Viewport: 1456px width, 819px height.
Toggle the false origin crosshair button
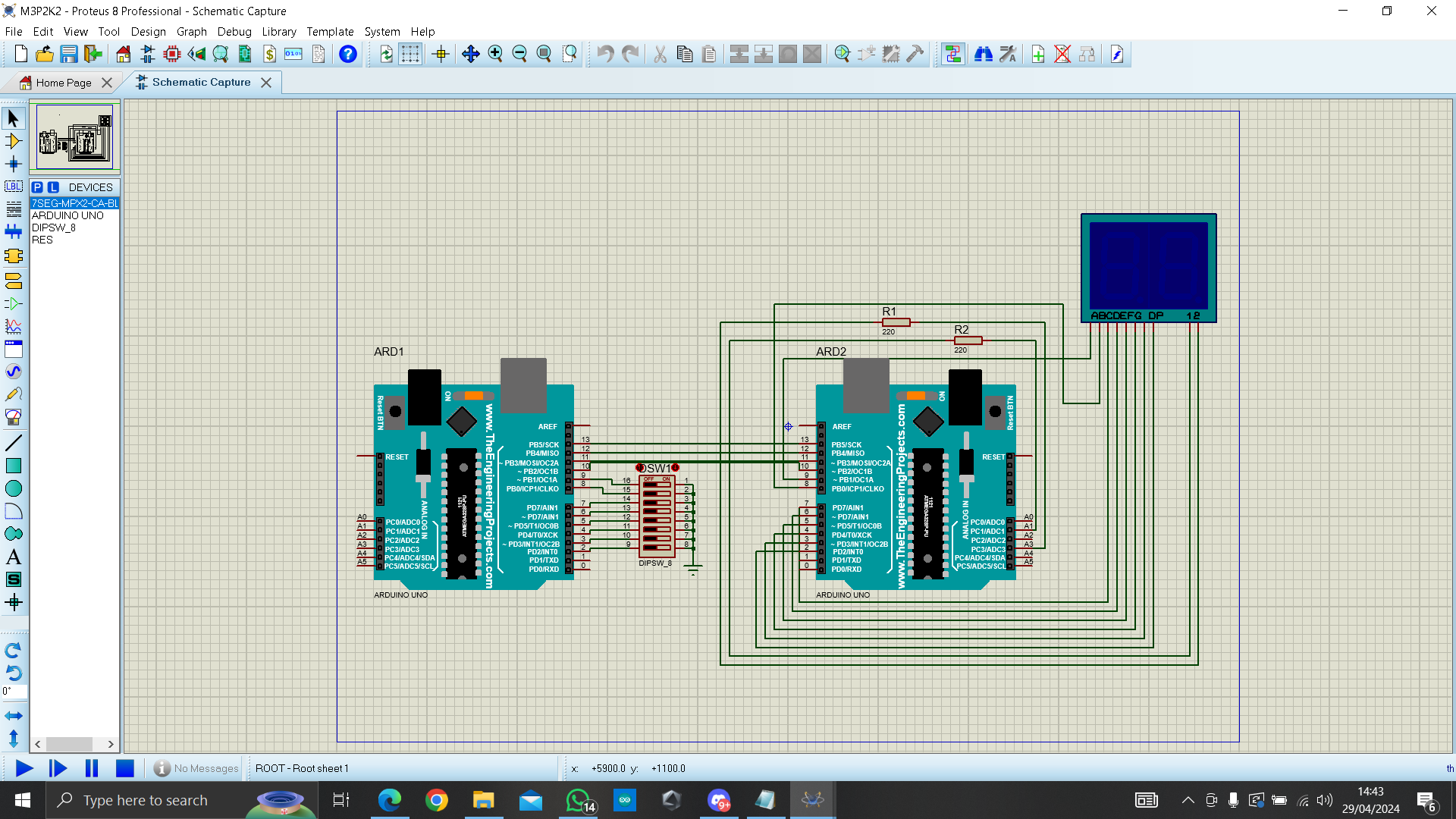(x=441, y=54)
